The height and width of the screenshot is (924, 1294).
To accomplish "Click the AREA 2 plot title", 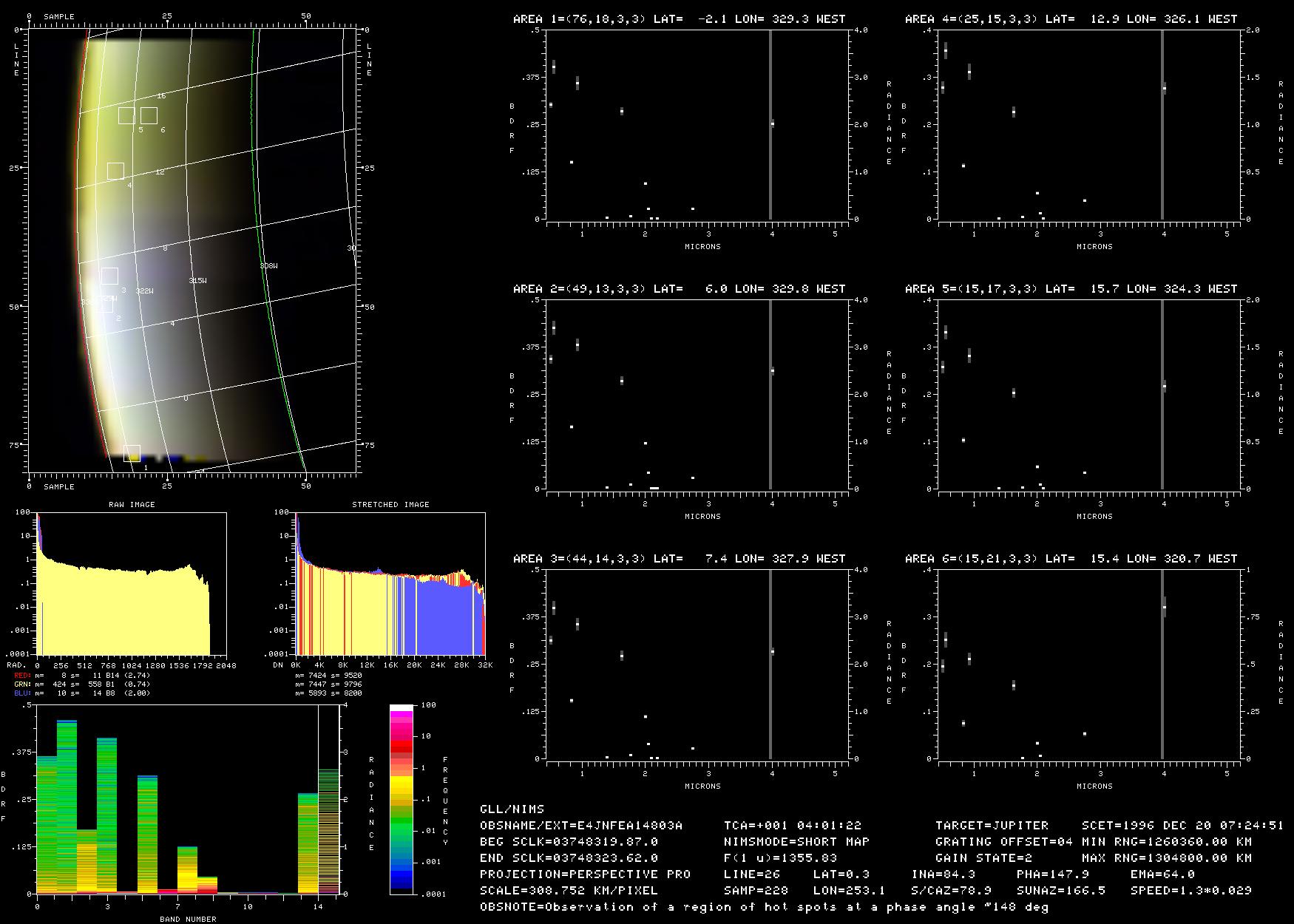I will (679, 289).
